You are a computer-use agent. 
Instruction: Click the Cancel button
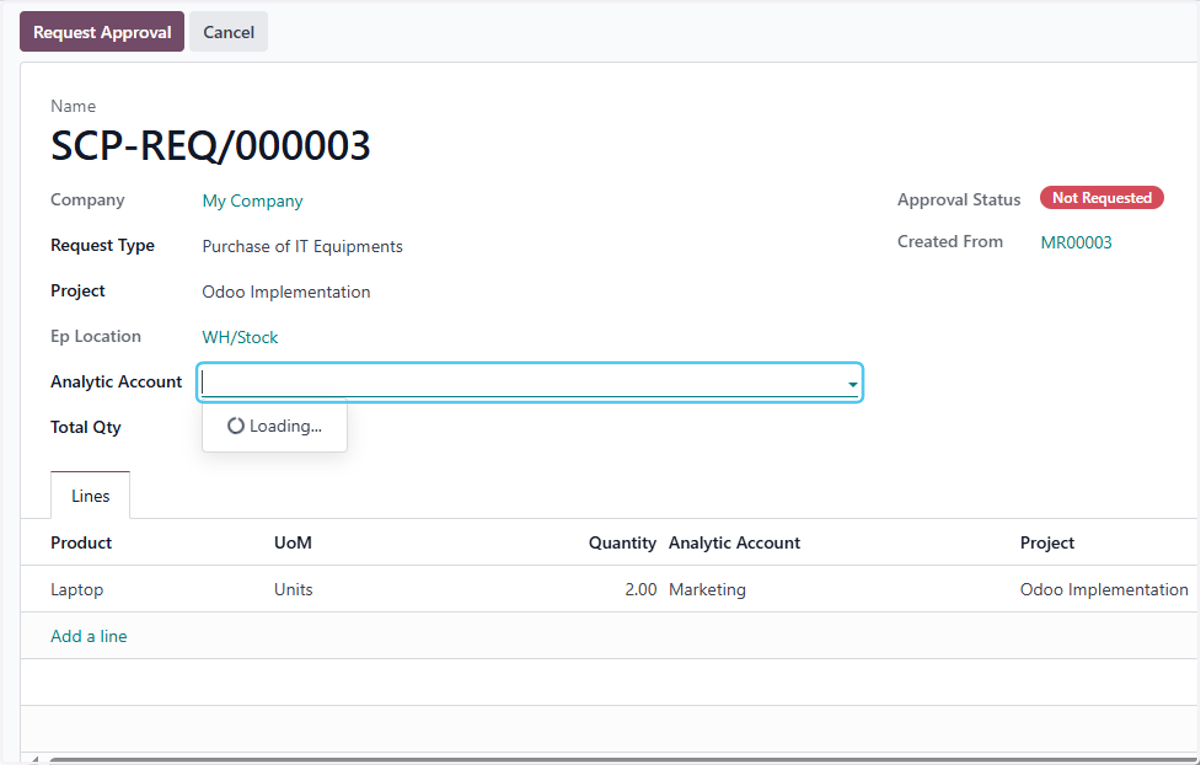pos(229,32)
